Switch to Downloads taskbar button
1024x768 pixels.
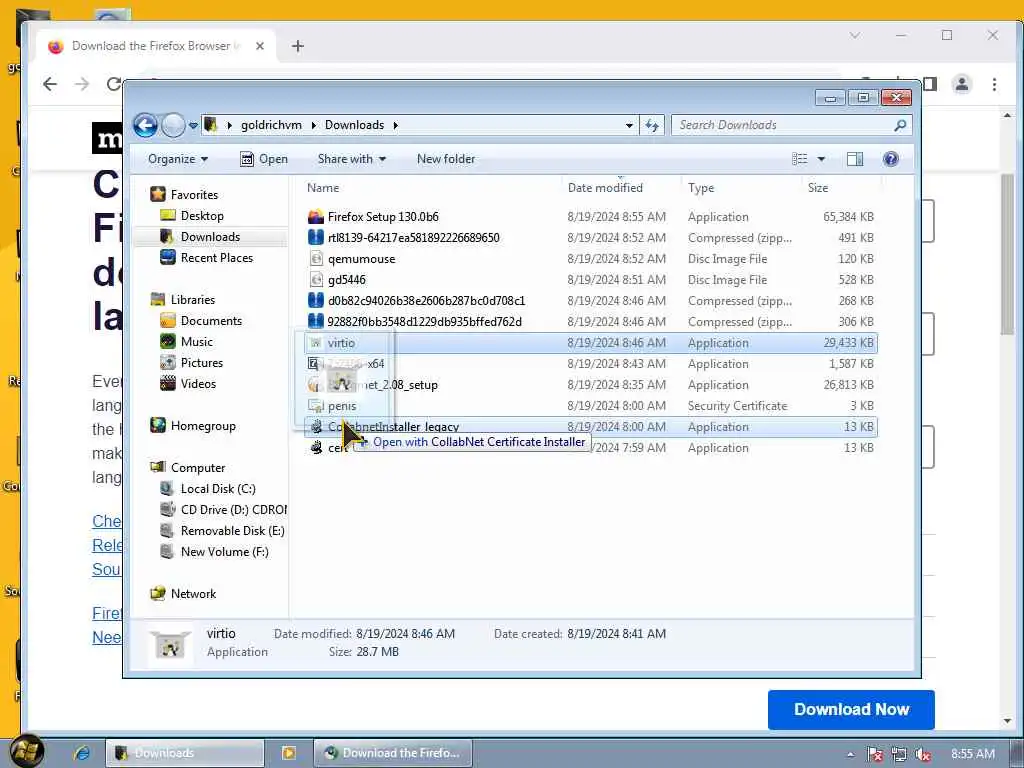point(185,753)
